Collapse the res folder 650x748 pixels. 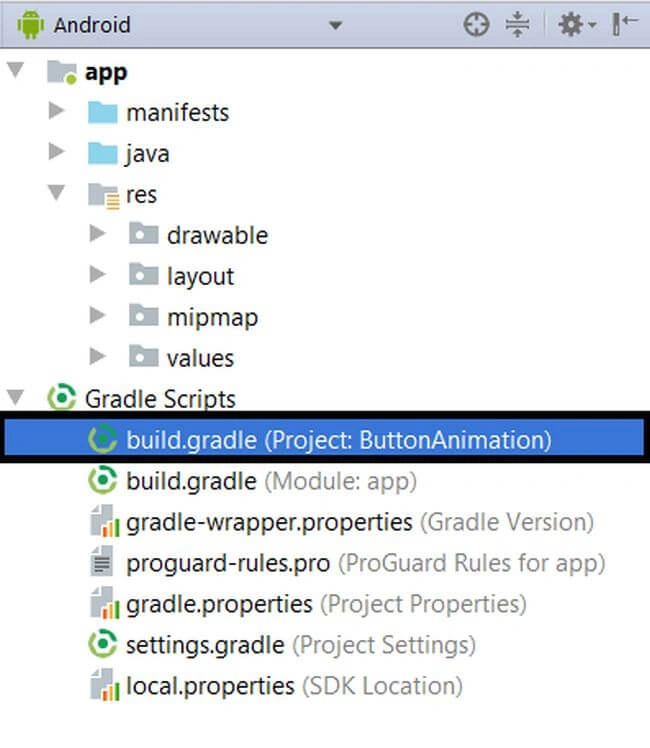pos(56,193)
